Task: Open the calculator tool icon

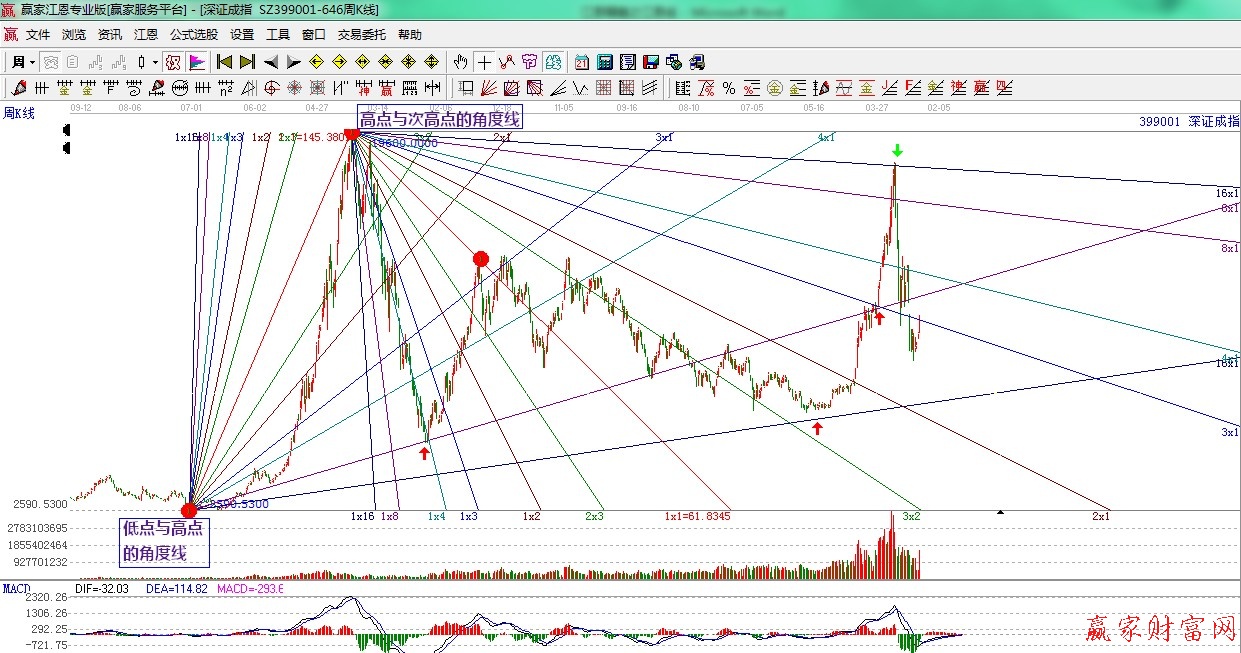Action: 604,62
